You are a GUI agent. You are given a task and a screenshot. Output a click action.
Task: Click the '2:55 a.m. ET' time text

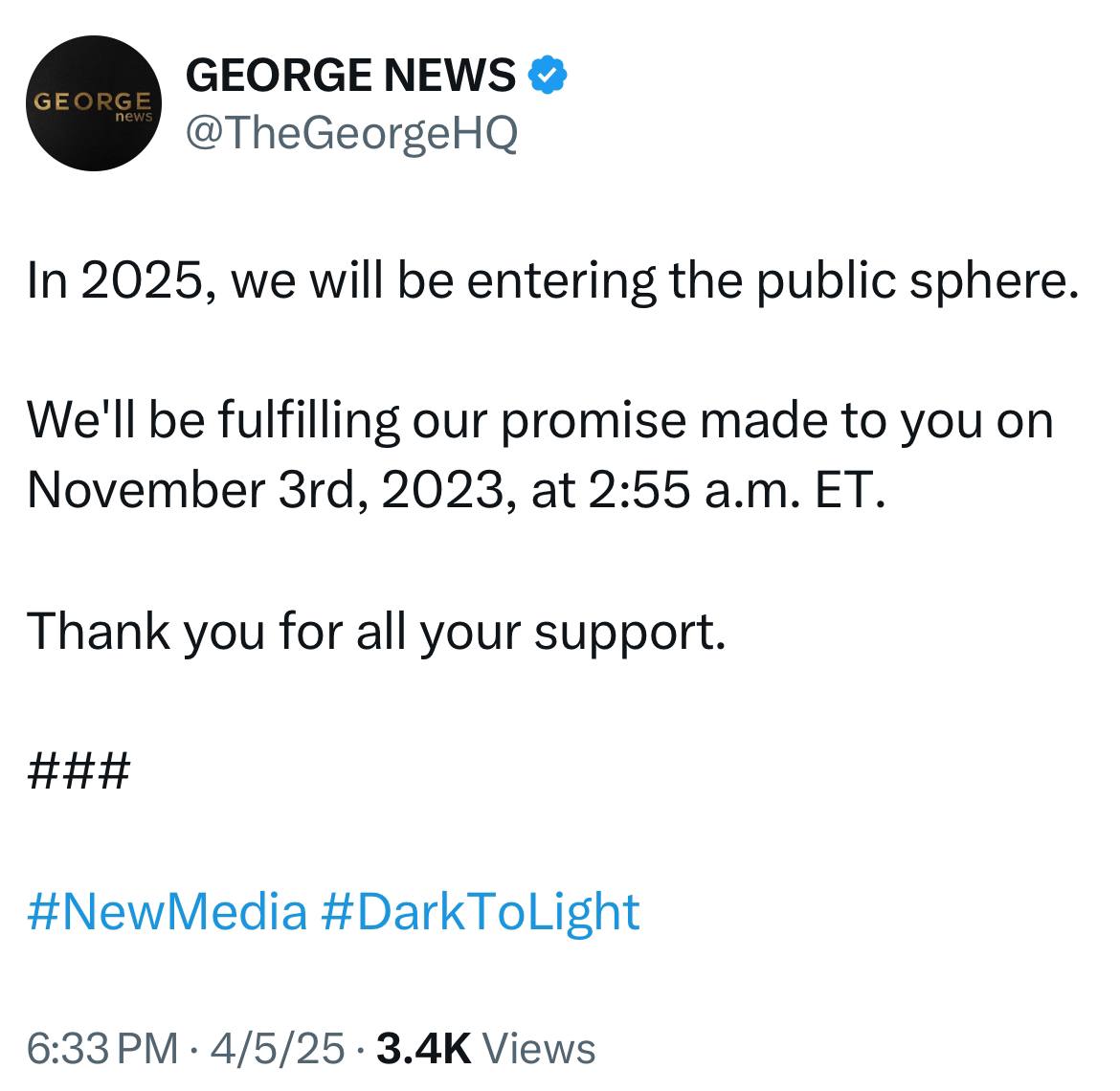[737, 491]
